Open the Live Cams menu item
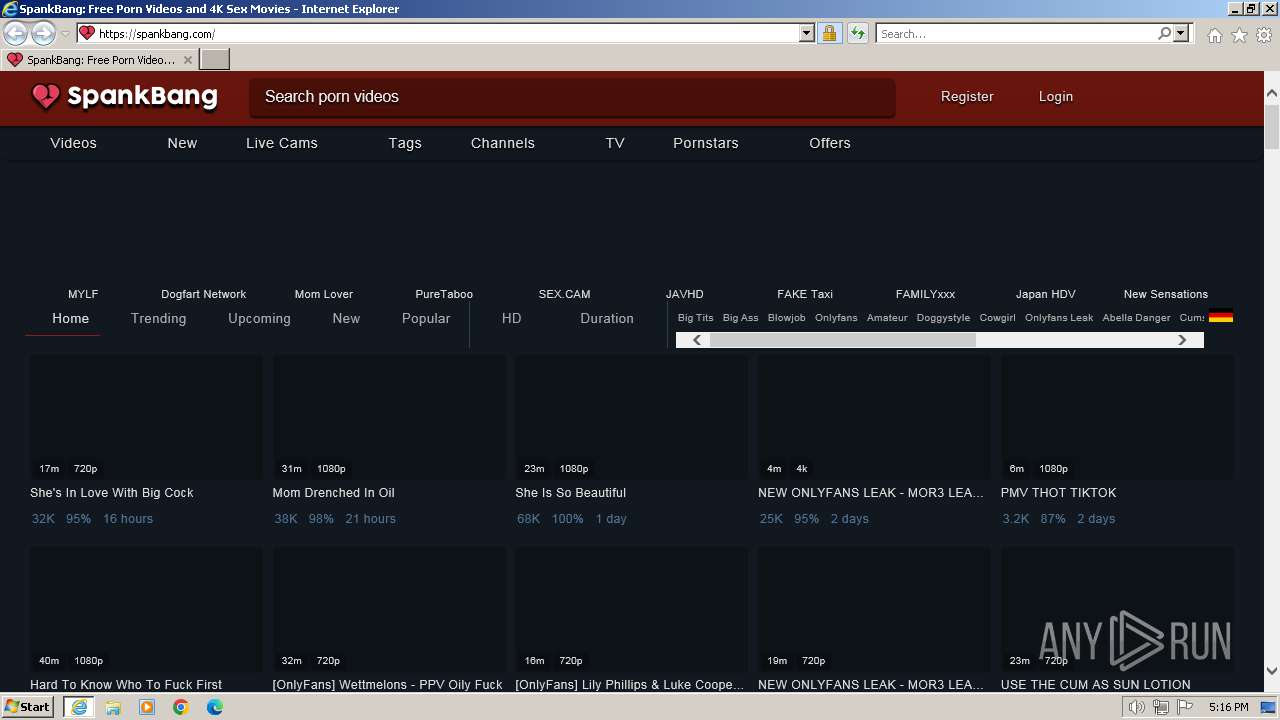The width and height of the screenshot is (1280, 720). point(282,143)
